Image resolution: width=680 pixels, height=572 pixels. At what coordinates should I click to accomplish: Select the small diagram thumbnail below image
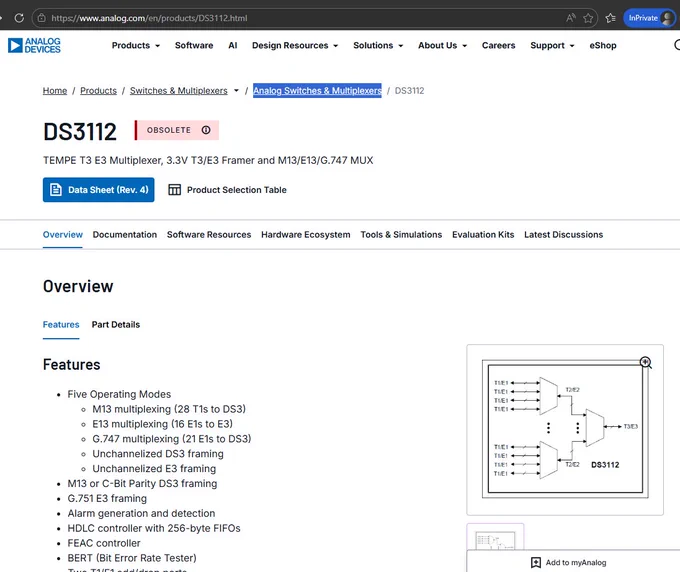point(495,538)
